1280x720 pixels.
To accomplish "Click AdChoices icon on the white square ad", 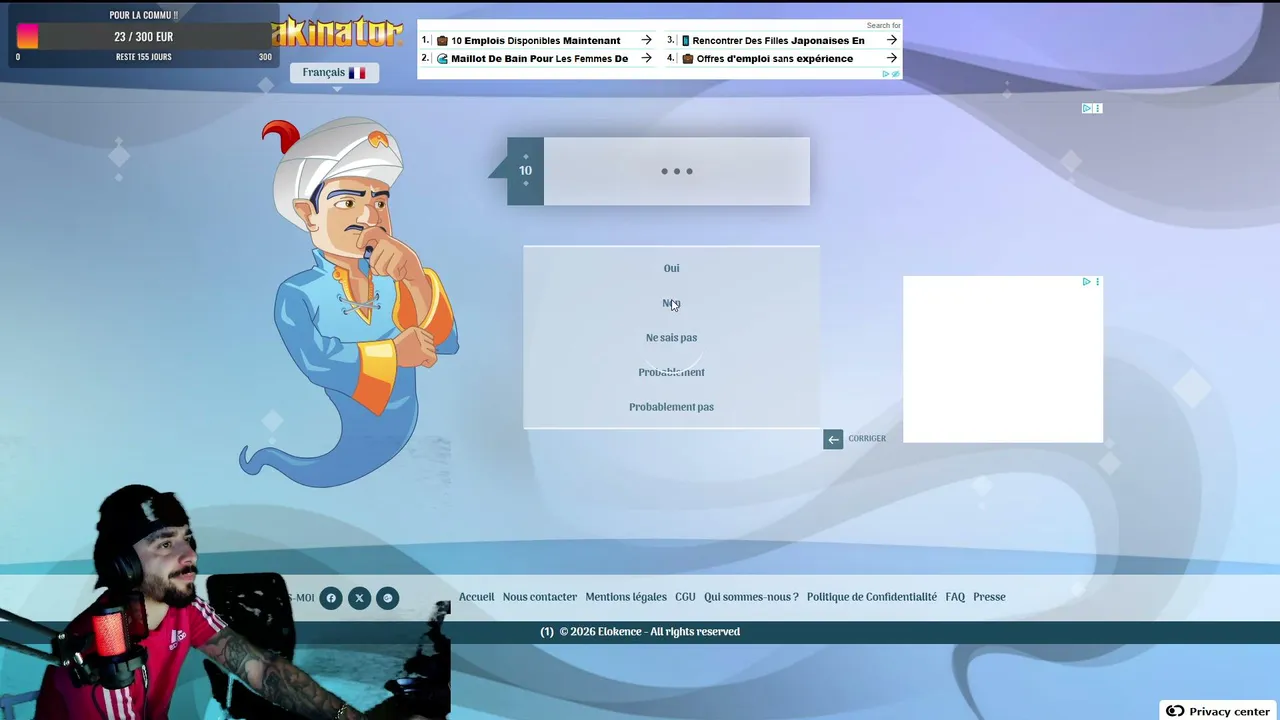I will pos(1086,282).
